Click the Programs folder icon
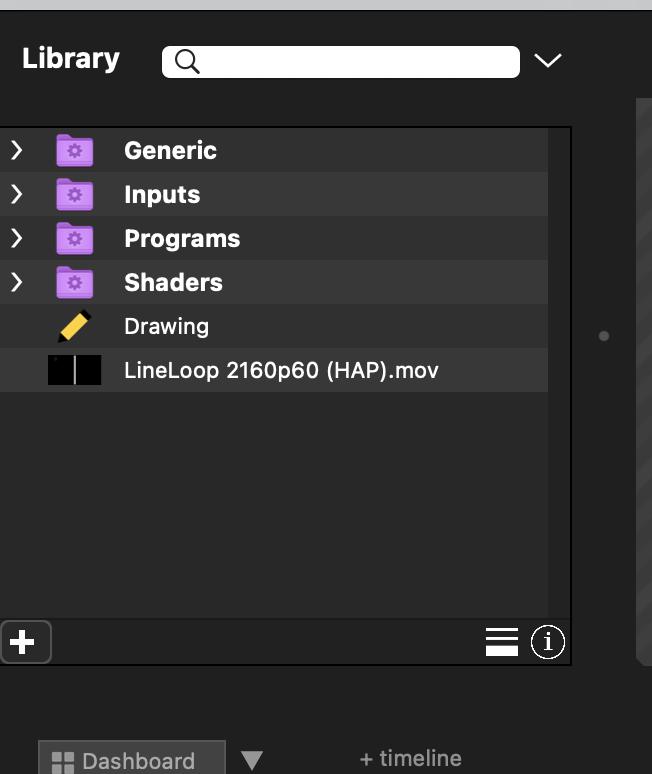The height and width of the screenshot is (774, 652). pos(75,238)
